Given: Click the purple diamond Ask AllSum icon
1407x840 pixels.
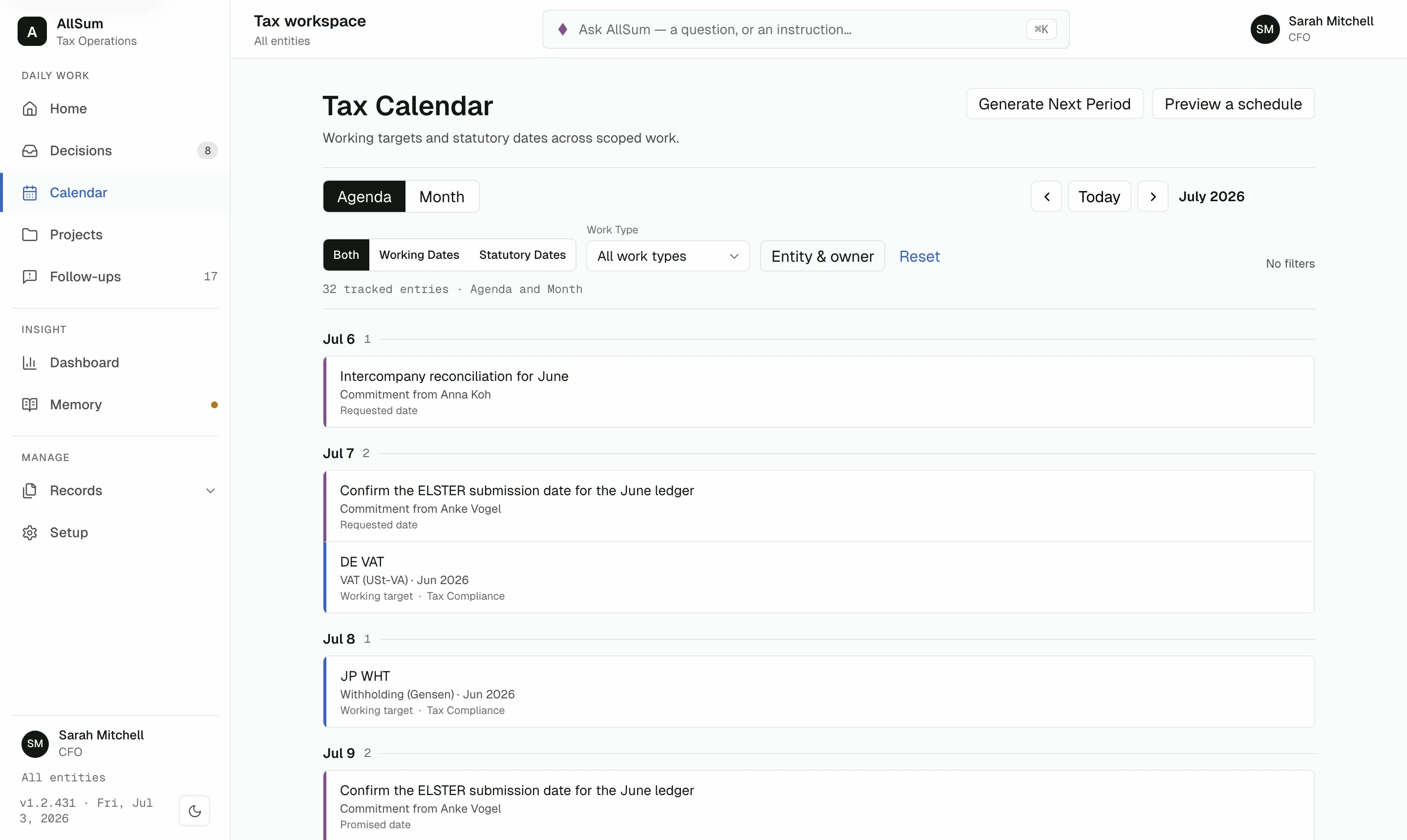Looking at the screenshot, I should pos(562,29).
